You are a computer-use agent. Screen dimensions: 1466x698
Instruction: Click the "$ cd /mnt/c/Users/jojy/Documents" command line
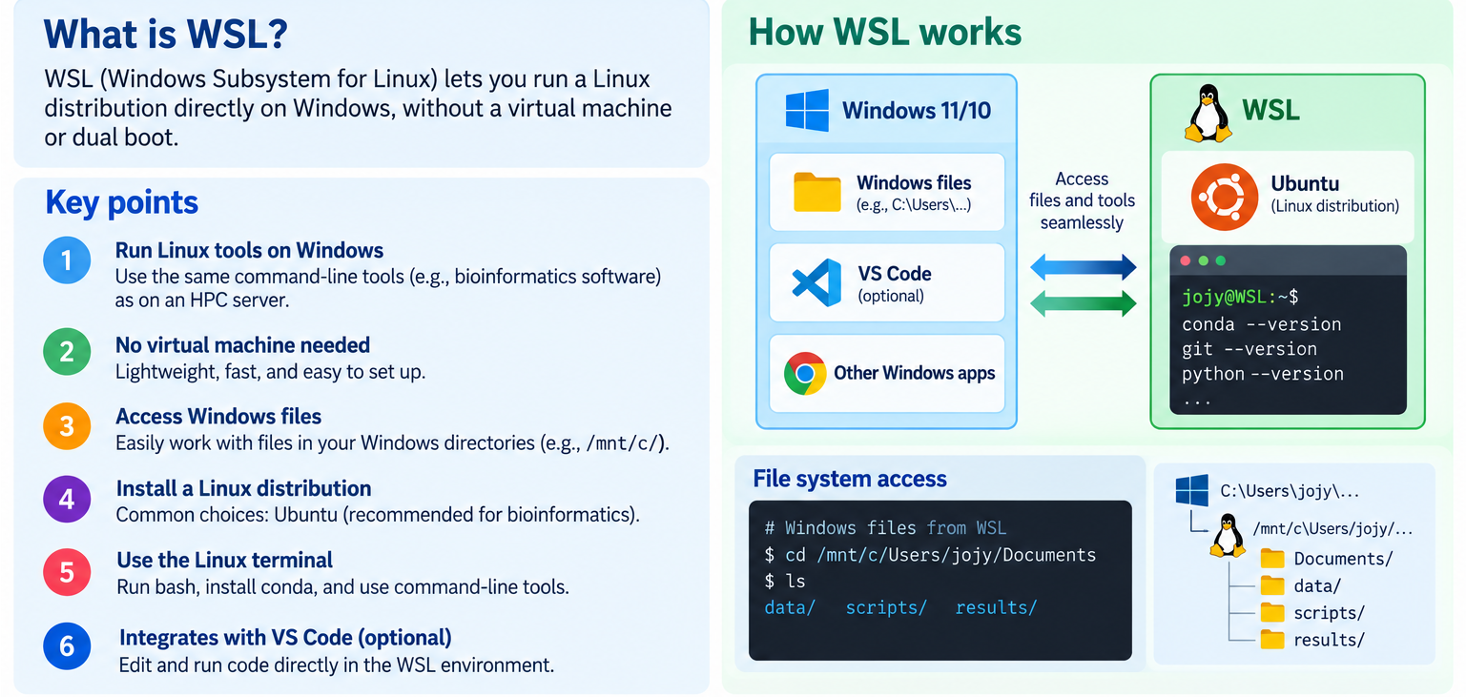[930, 555]
